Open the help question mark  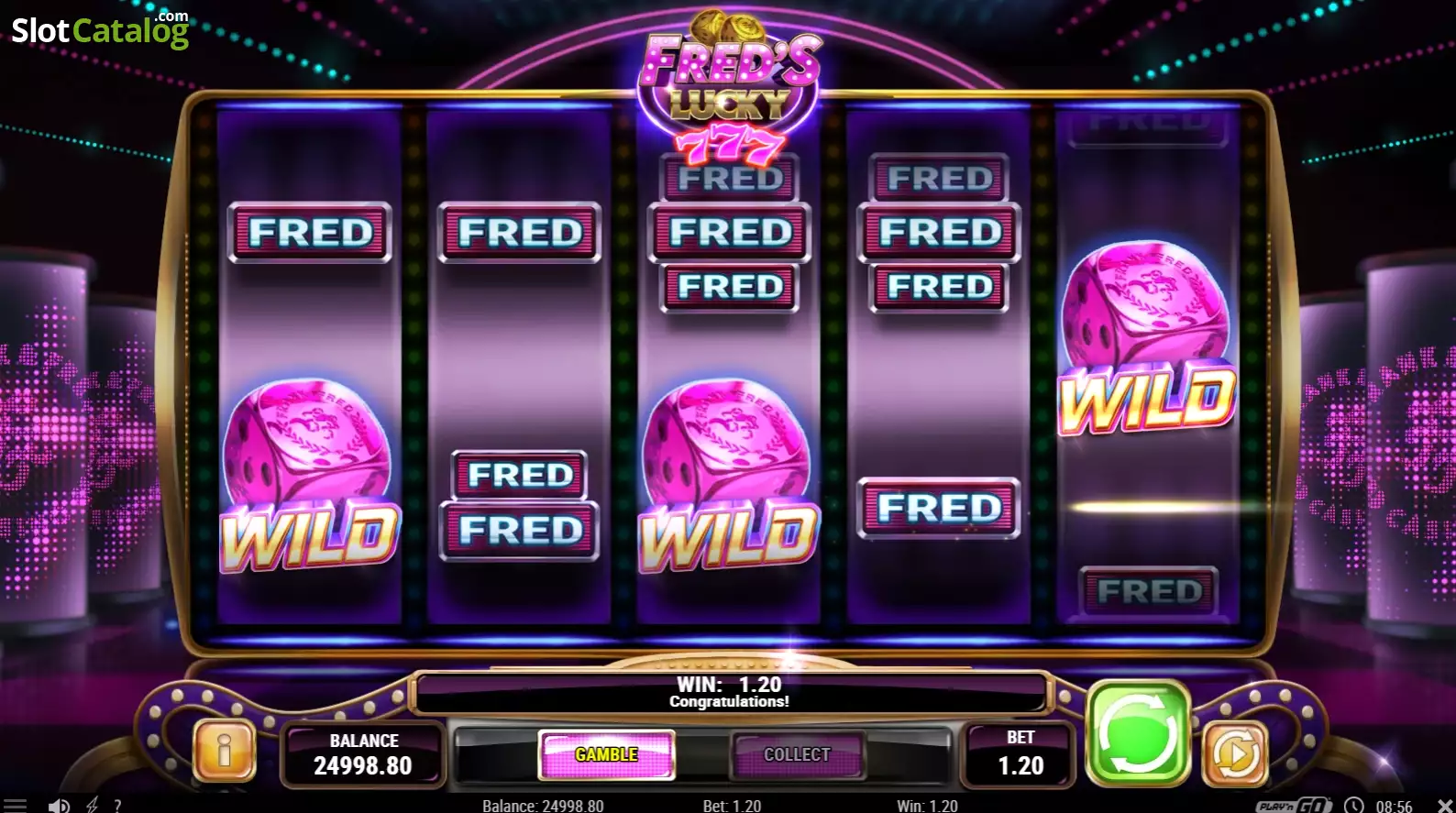[117, 805]
